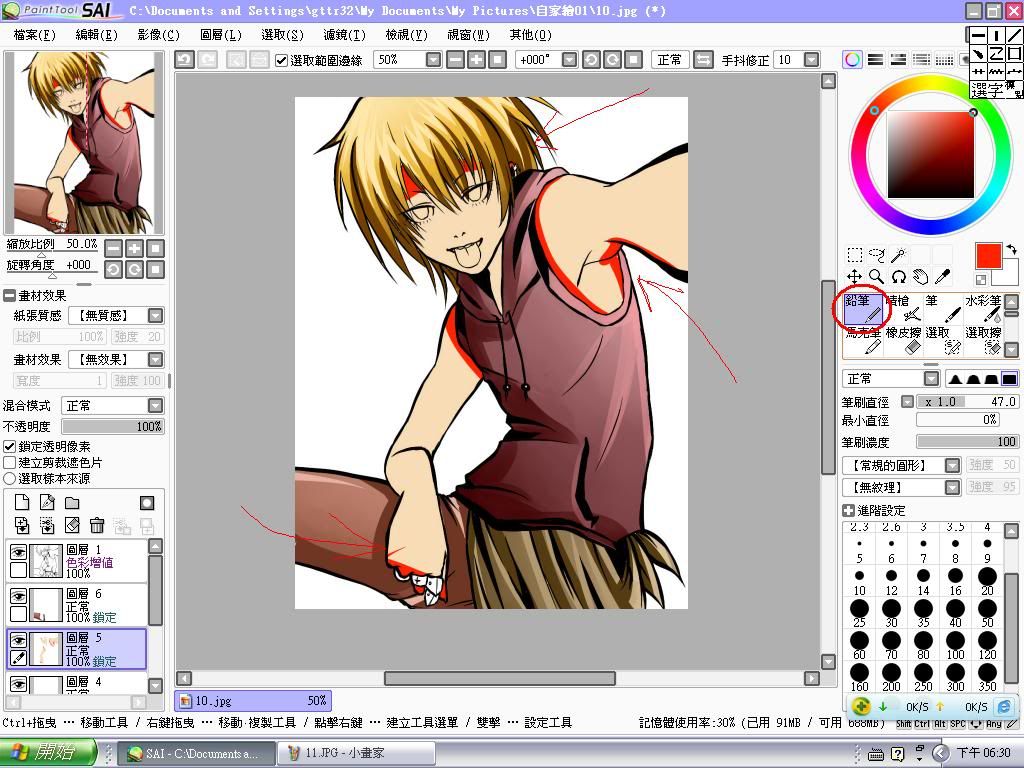Open the rotation angle +000° dropdown
The height and width of the screenshot is (768, 1024).
[569, 59]
